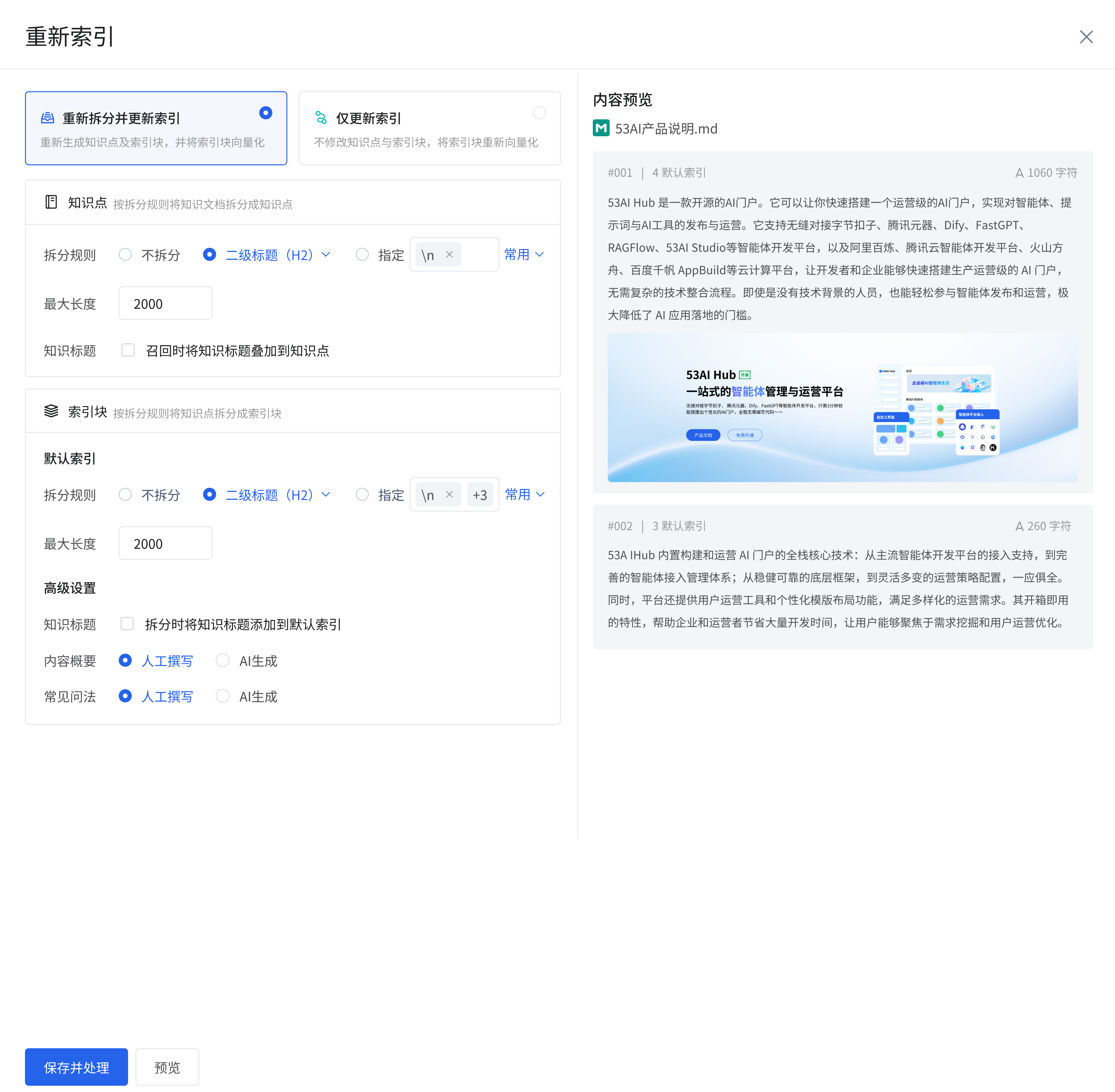
Task: Enable 召回时将知识标题叠加到知识点 checkbox
Action: (128, 350)
